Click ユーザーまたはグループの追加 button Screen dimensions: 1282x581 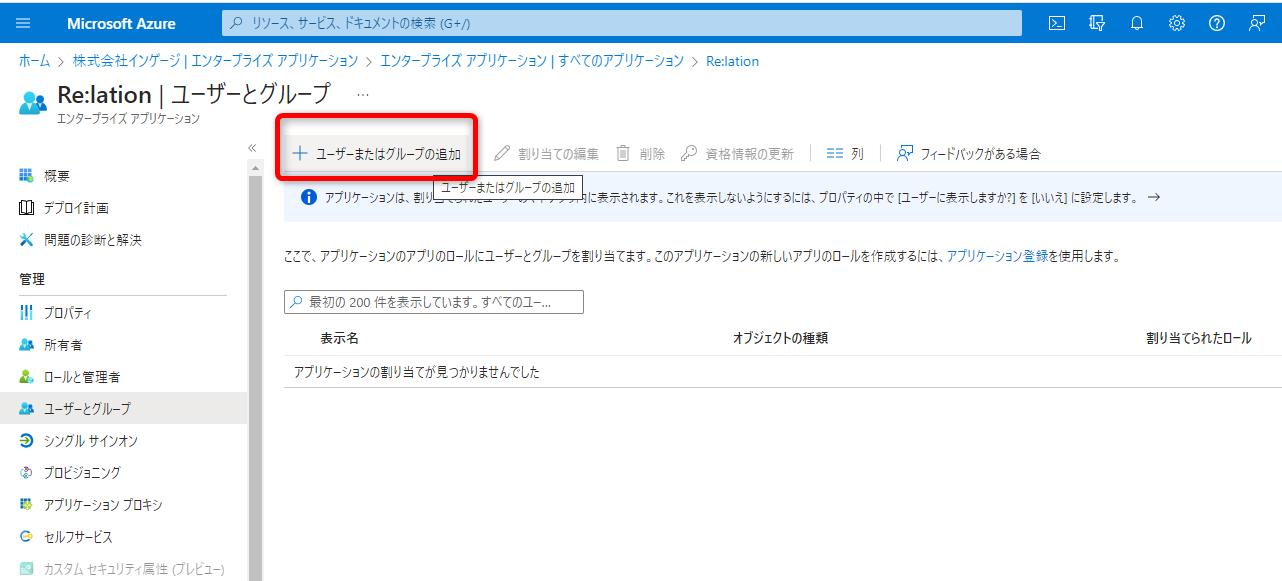point(376,153)
